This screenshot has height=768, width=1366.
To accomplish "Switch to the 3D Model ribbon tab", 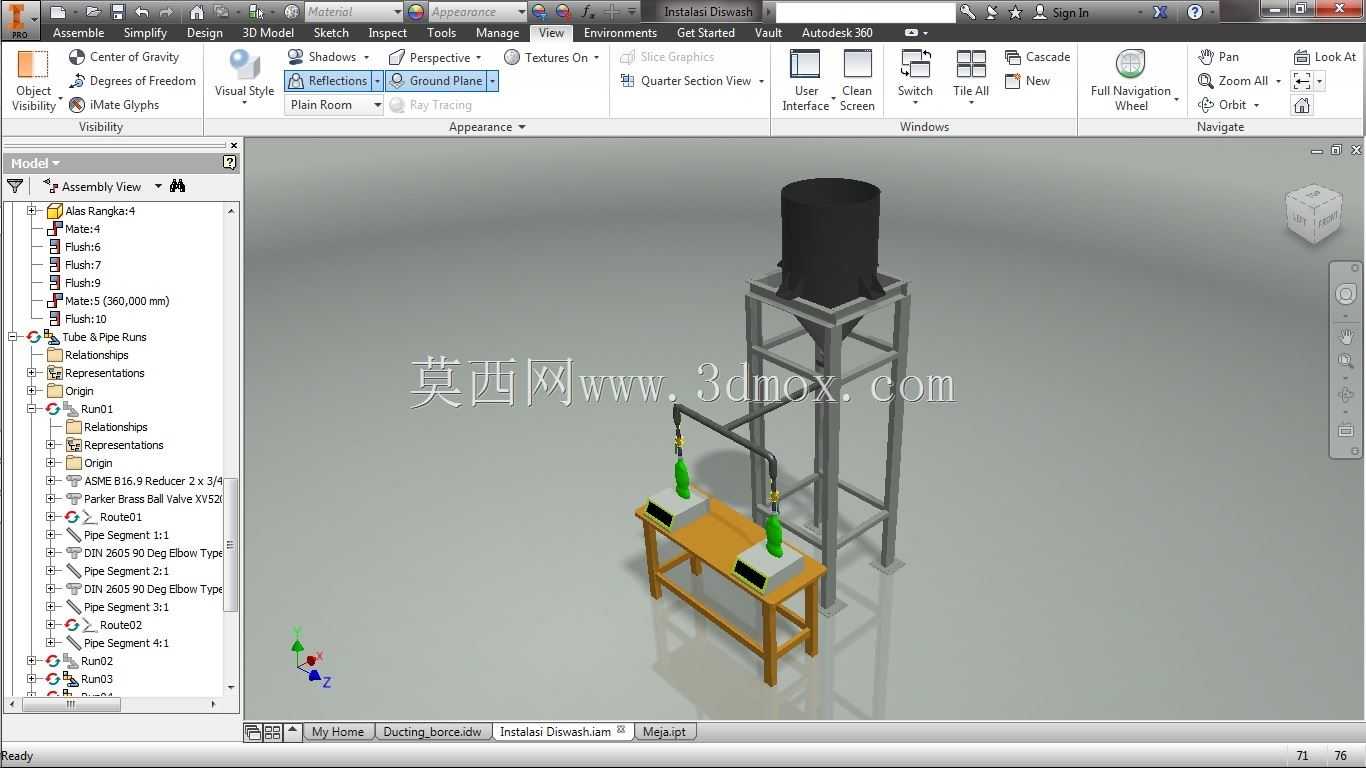I will 268,33.
